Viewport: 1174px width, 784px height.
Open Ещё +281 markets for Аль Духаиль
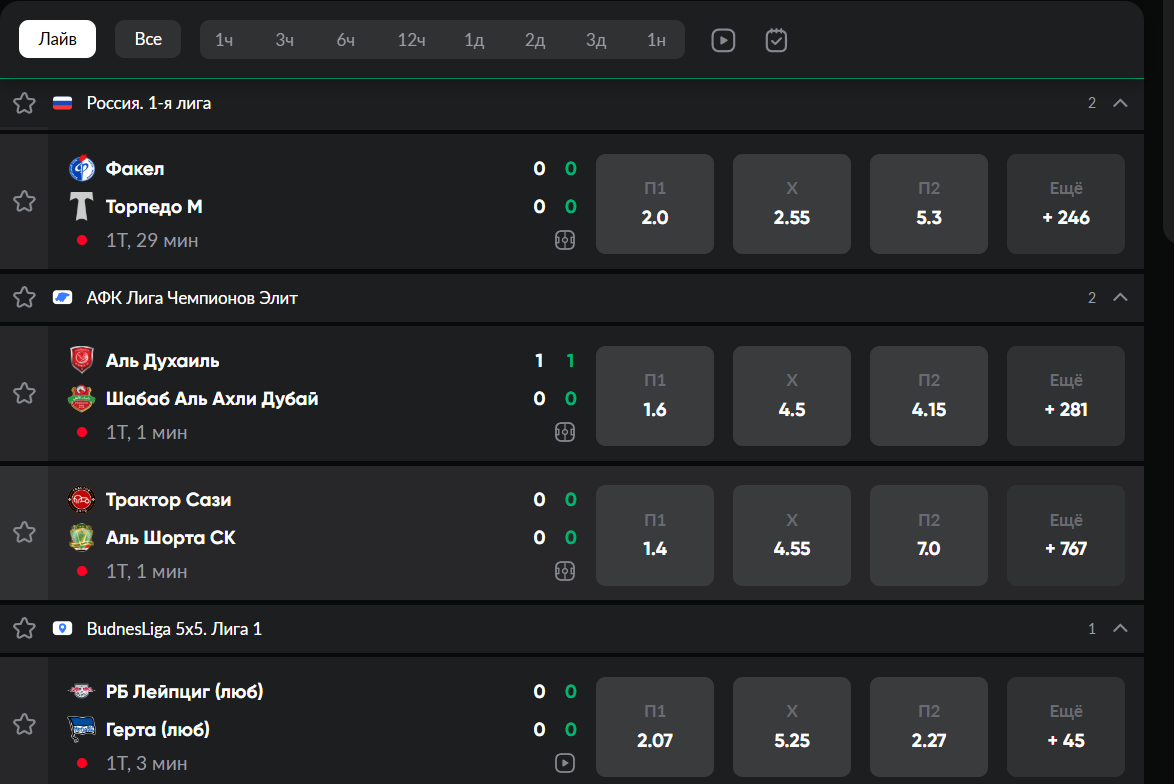pos(1065,396)
